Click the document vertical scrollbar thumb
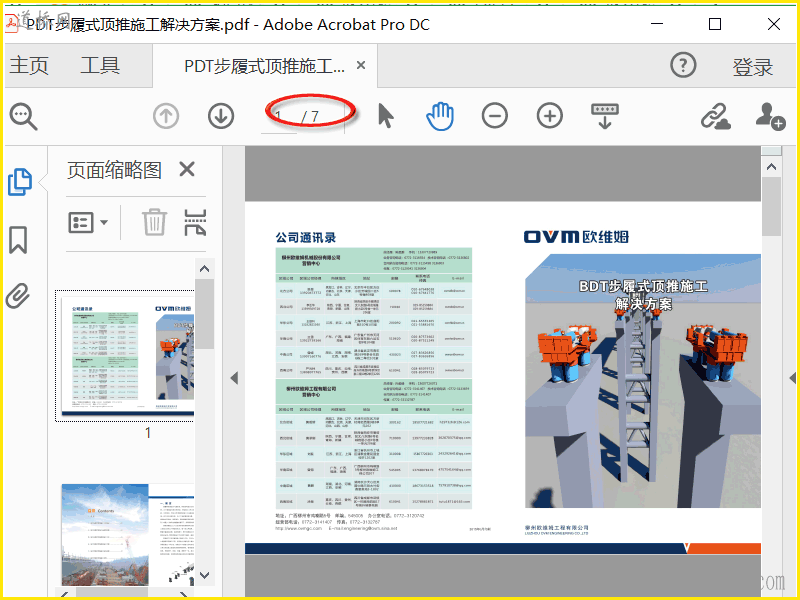 [x=771, y=206]
